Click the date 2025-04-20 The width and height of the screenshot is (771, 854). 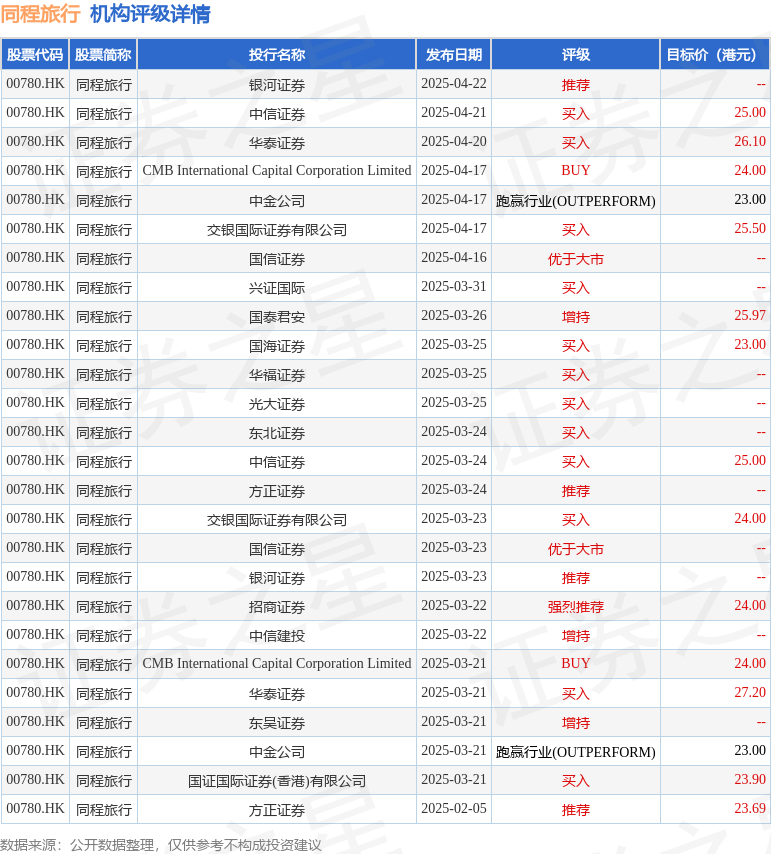click(x=454, y=142)
